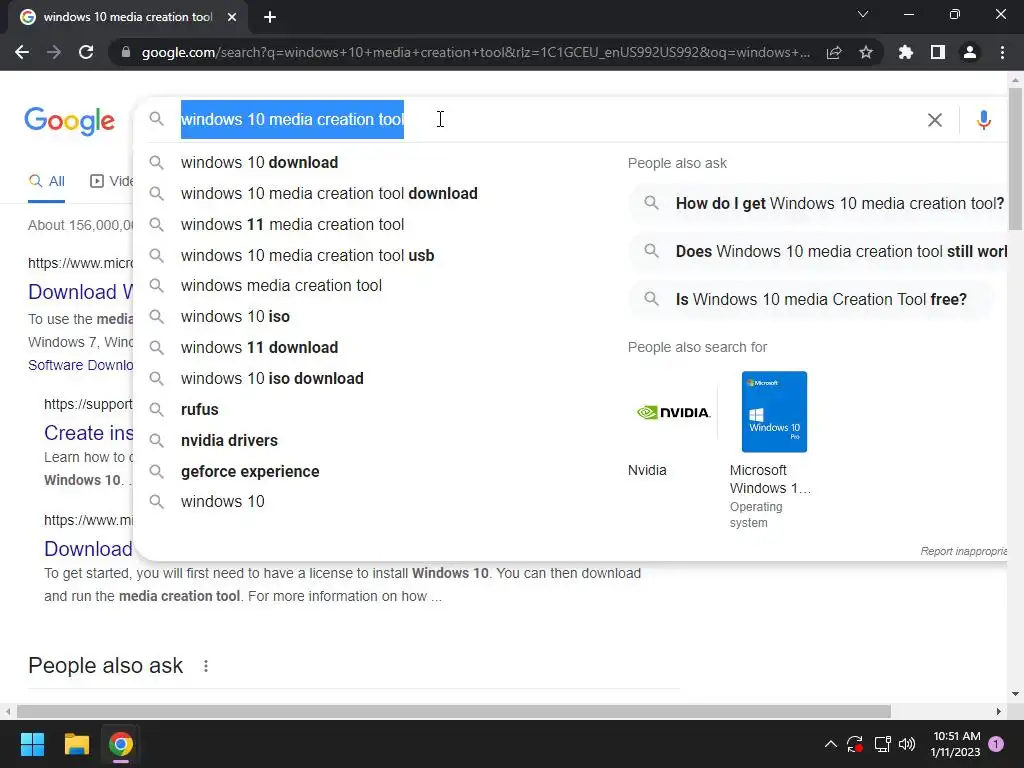Click the horizontal page scrollbar thumb
Image resolution: width=1024 pixels, height=768 pixels.
[454, 711]
